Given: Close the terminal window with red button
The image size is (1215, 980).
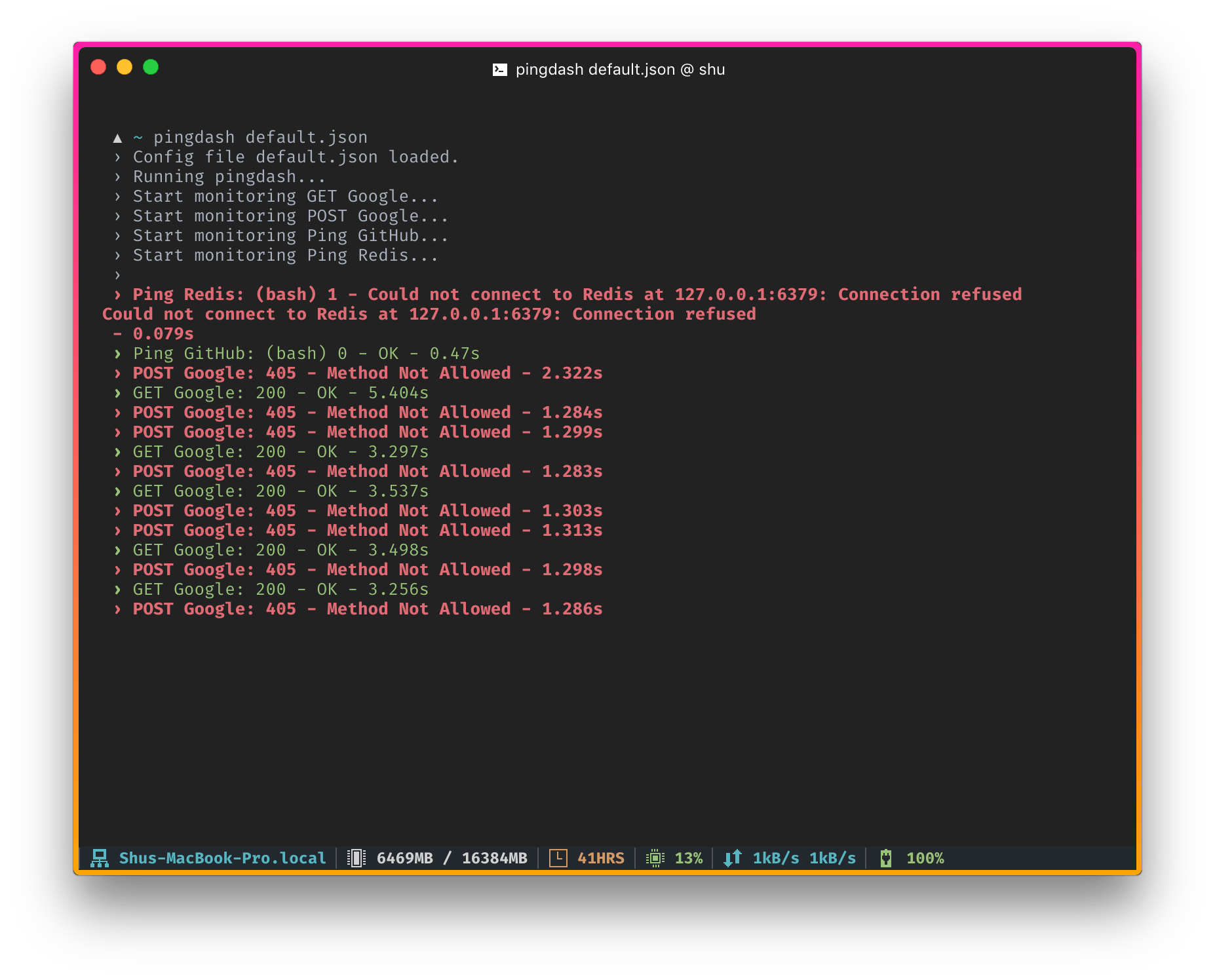Looking at the screenshot, I should (x=98, y=67).
